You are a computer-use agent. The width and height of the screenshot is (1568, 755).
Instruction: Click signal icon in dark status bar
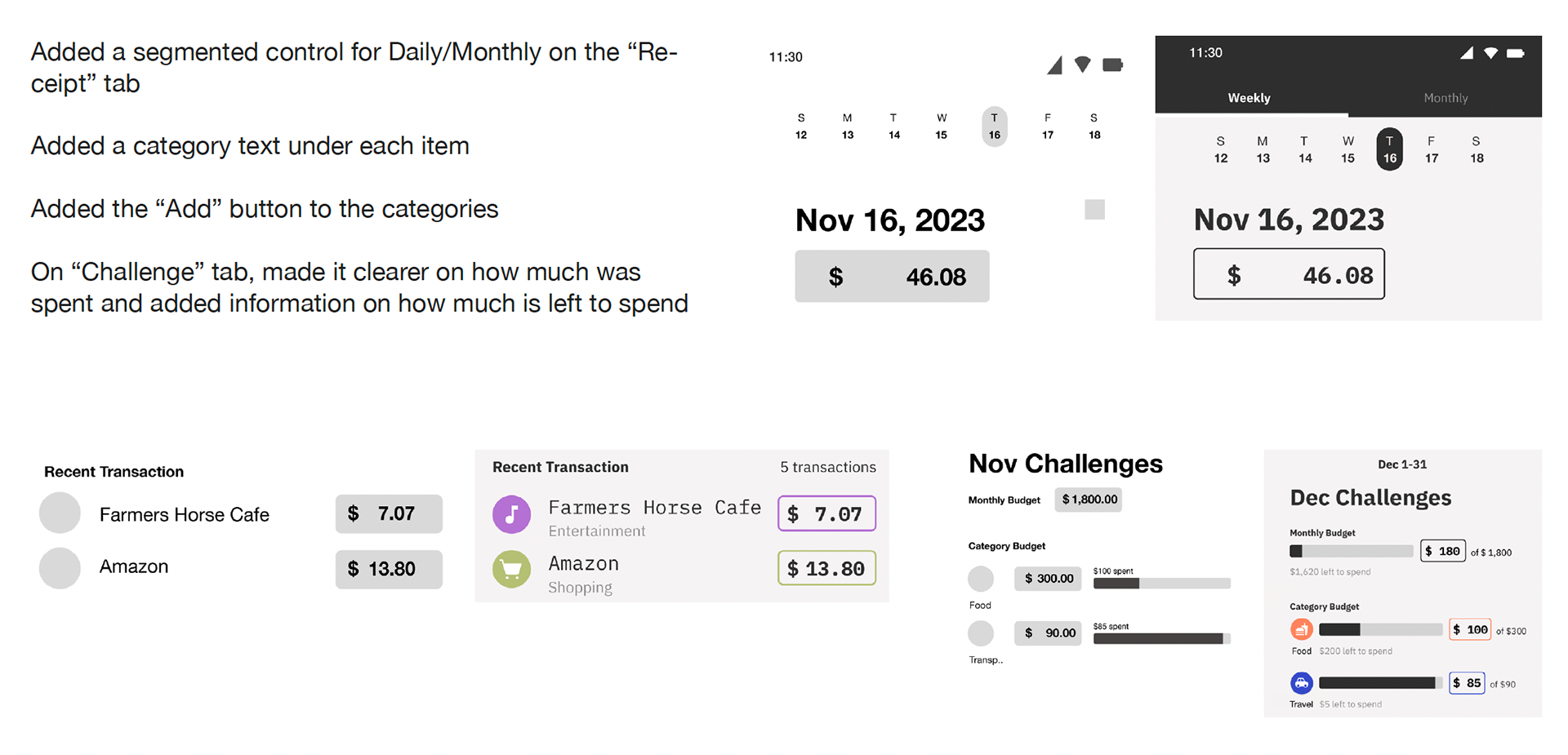[1467, 53]
